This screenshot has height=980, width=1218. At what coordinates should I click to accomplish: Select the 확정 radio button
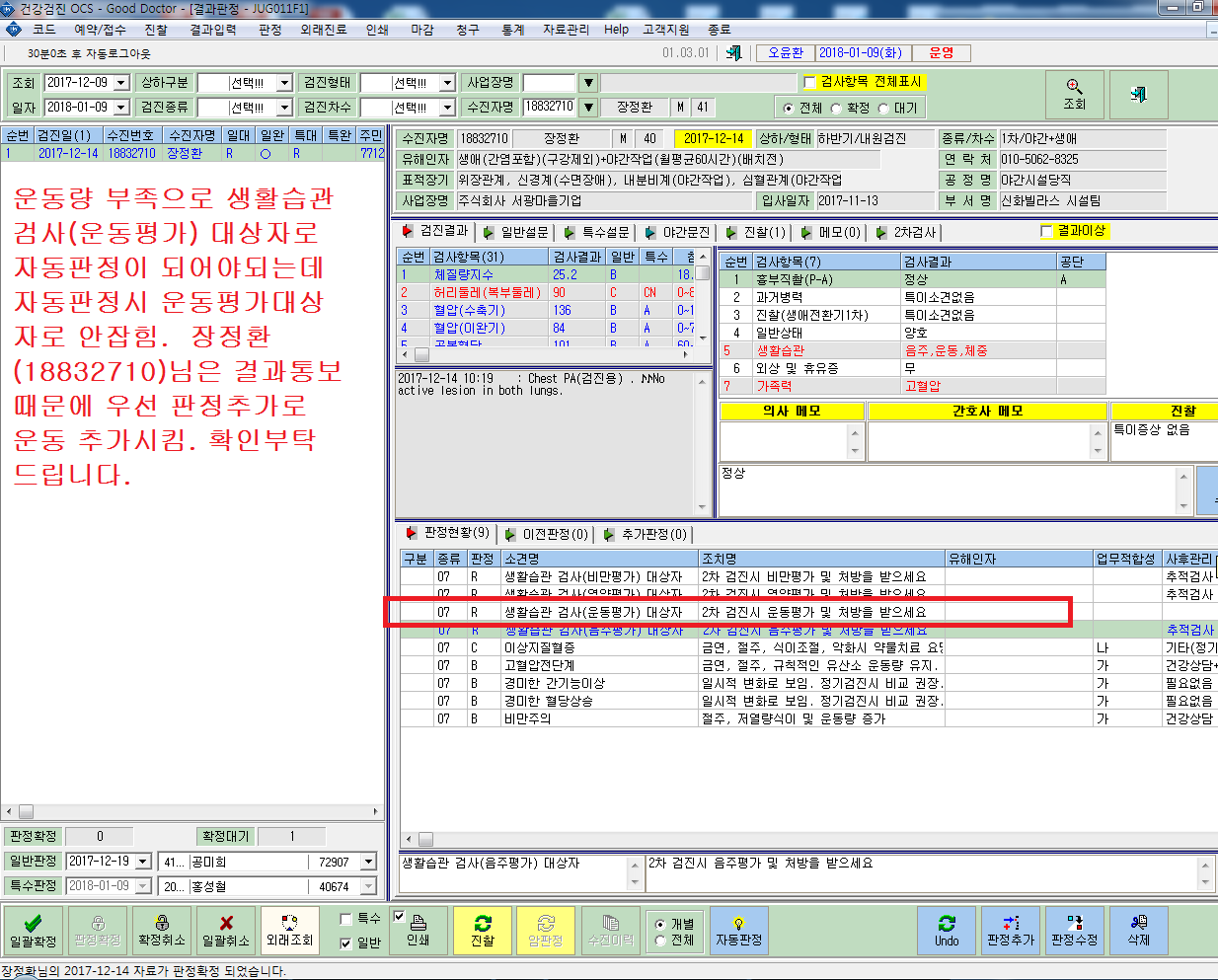[x=837, y=109]
